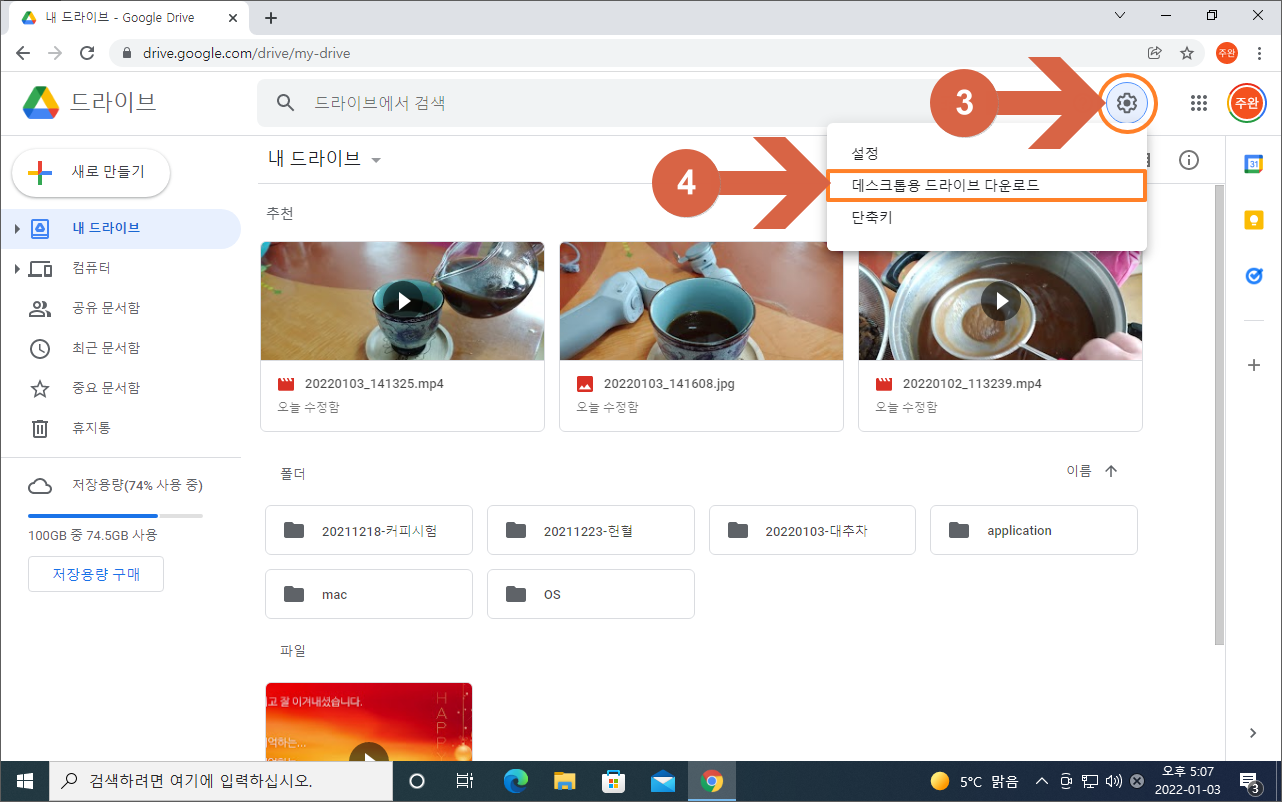Image resolution: width=1282 pixels, height=802 pixels.
Task: Open Mail app from taskbar
Action: [x=663, y=781]
